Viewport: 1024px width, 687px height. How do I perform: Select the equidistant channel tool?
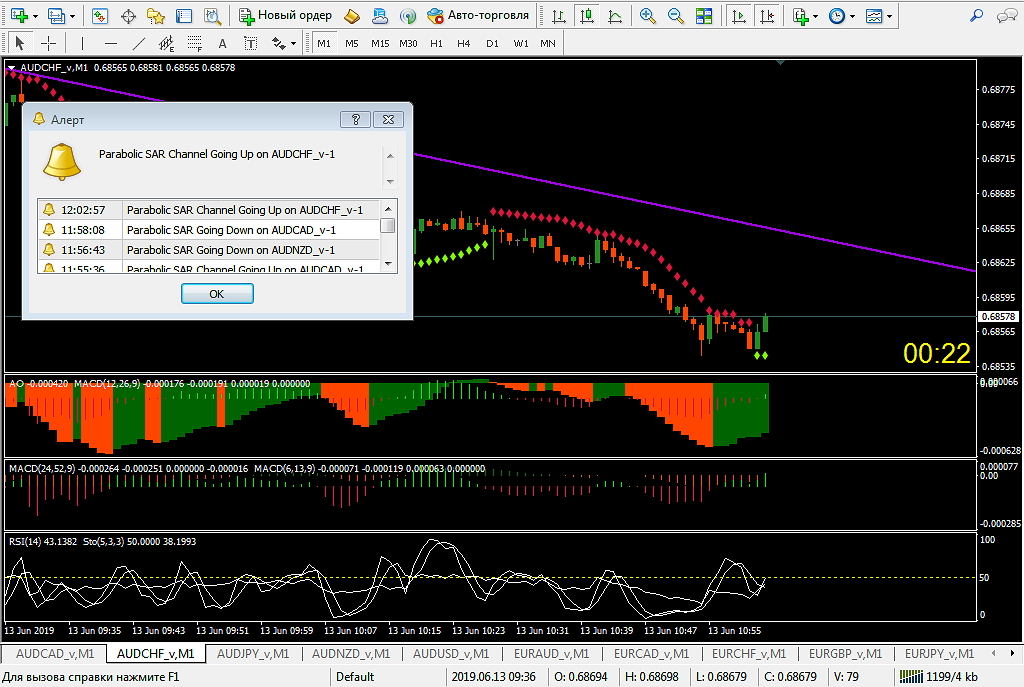click(167, 44)
